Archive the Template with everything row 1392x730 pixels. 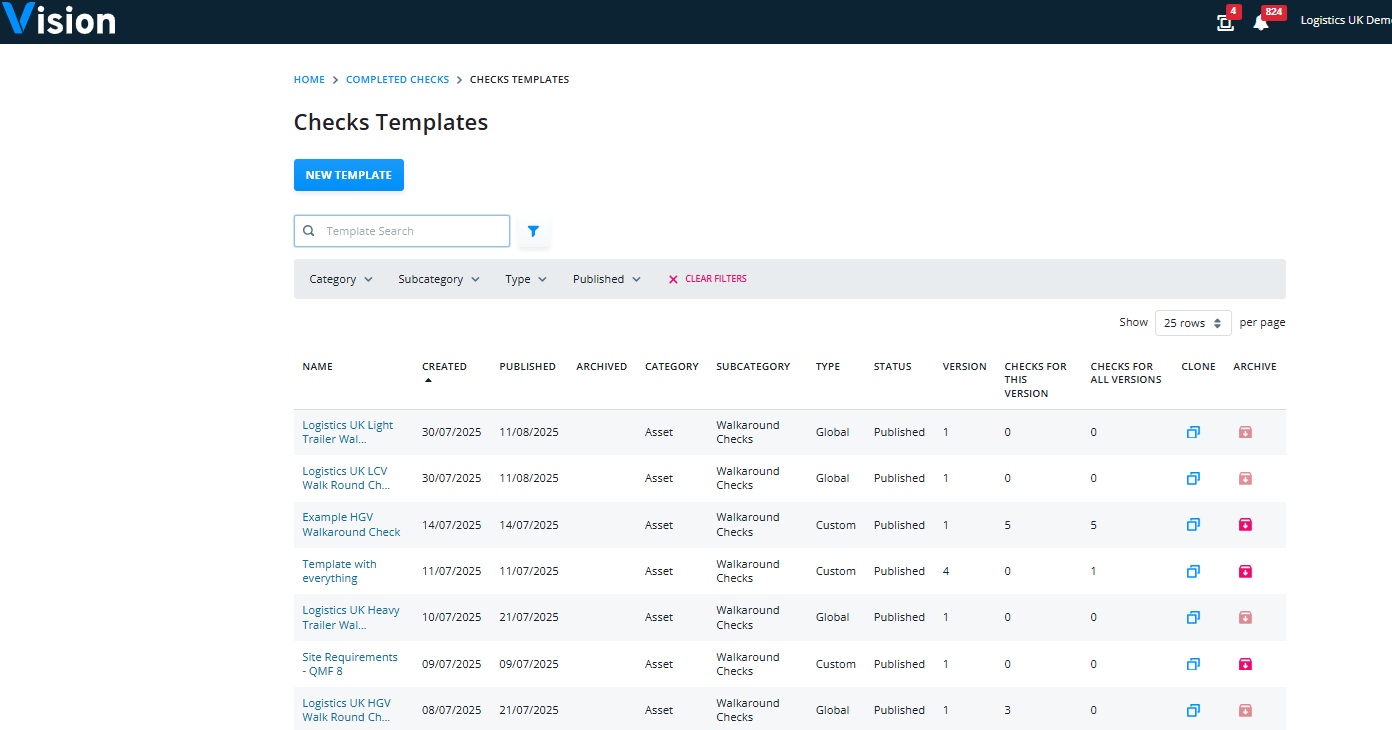pyautogui.click(x=1245, y=571)
